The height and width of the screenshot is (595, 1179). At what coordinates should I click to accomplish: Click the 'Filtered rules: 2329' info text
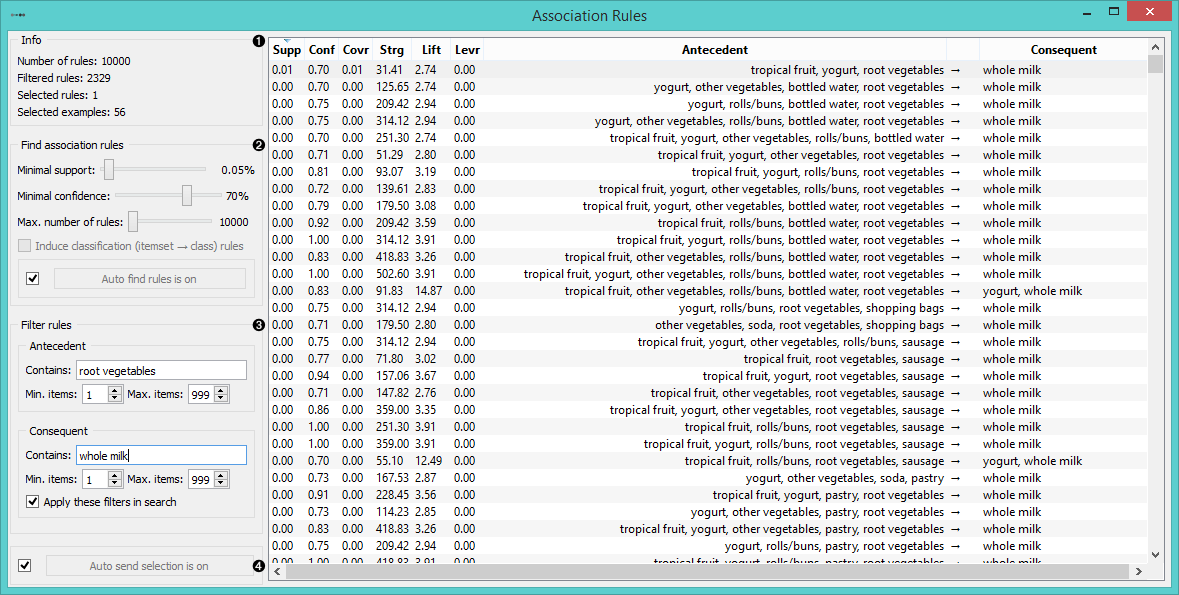click(x=64, y=78)
